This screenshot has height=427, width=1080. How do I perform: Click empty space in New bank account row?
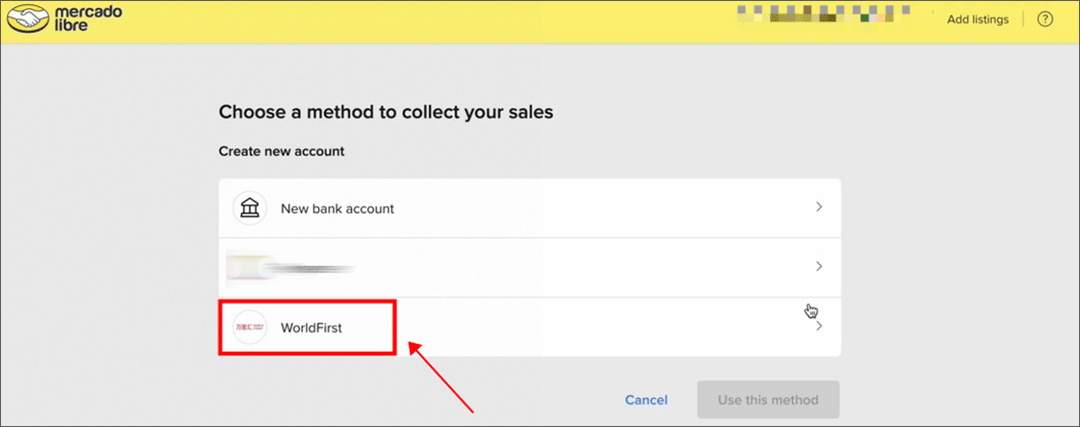[600, 209]
